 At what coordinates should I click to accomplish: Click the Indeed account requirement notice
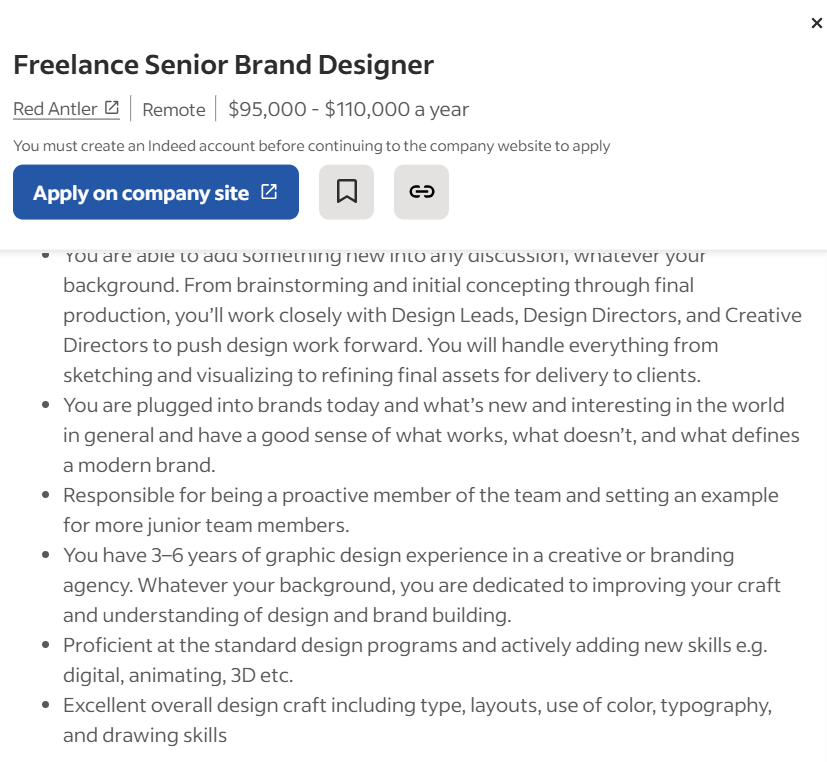tap(311, 146)
